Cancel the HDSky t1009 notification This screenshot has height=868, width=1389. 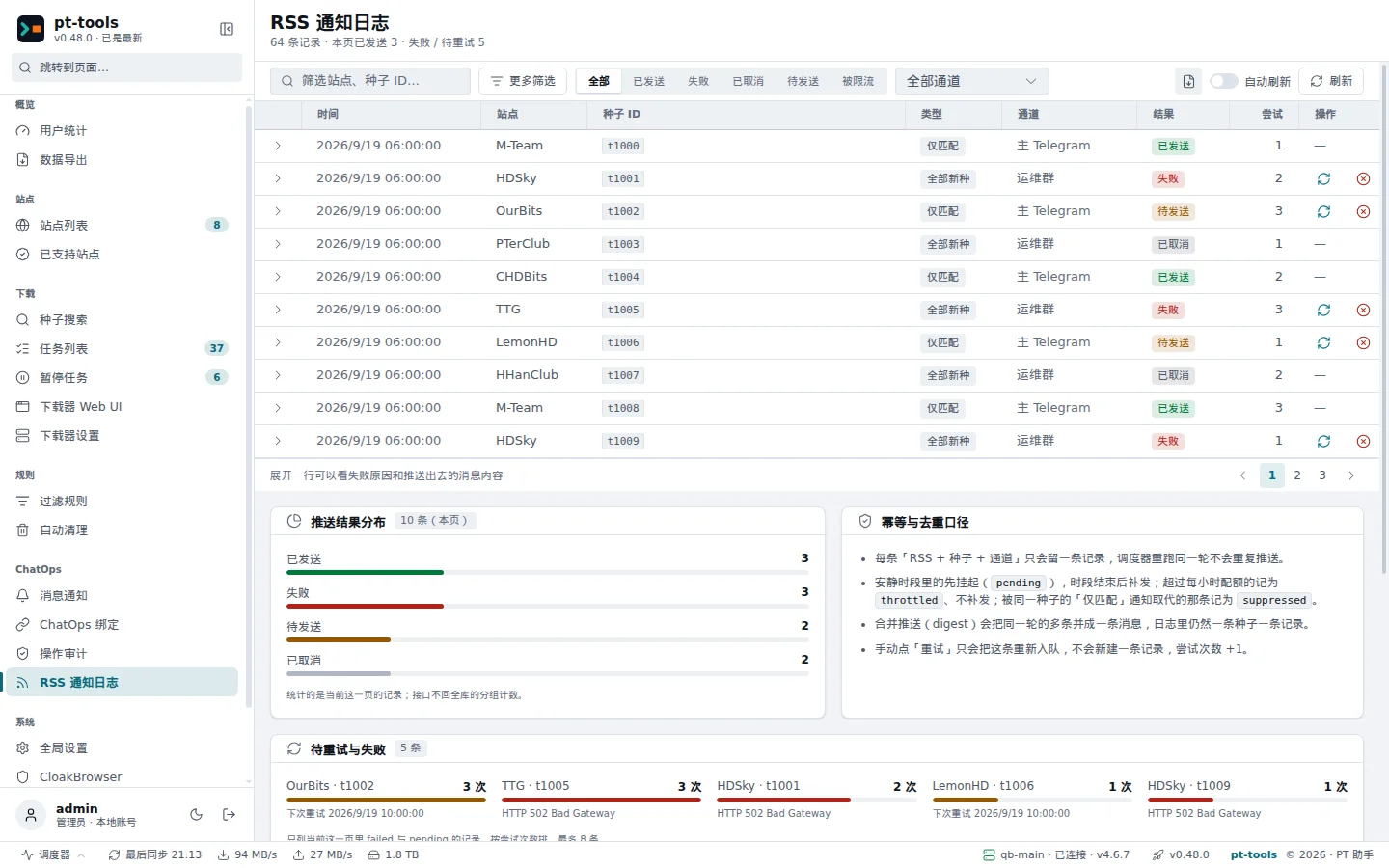point(1363,441)
